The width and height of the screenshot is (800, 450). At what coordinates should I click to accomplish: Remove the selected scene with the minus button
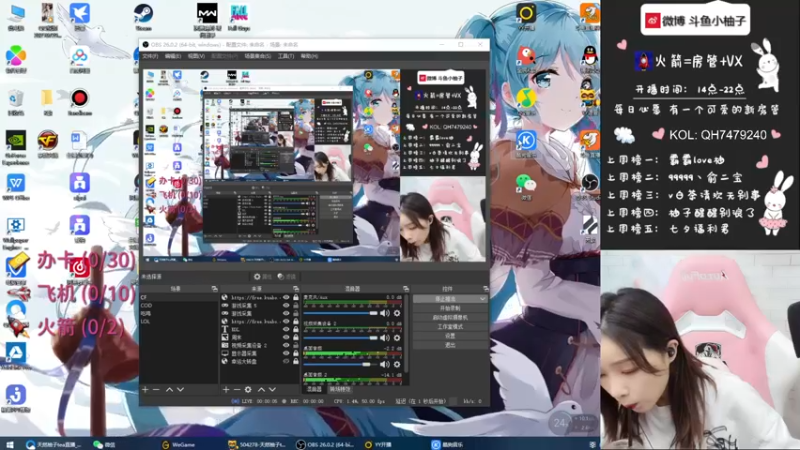[157, 390]
